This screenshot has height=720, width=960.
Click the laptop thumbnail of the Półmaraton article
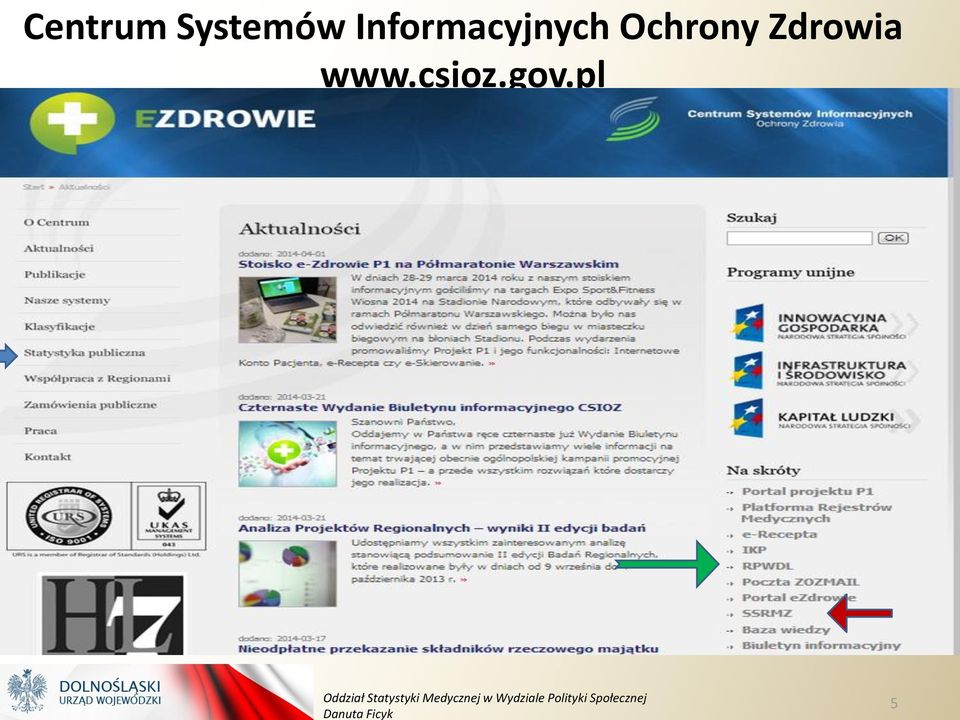[287, 309]
